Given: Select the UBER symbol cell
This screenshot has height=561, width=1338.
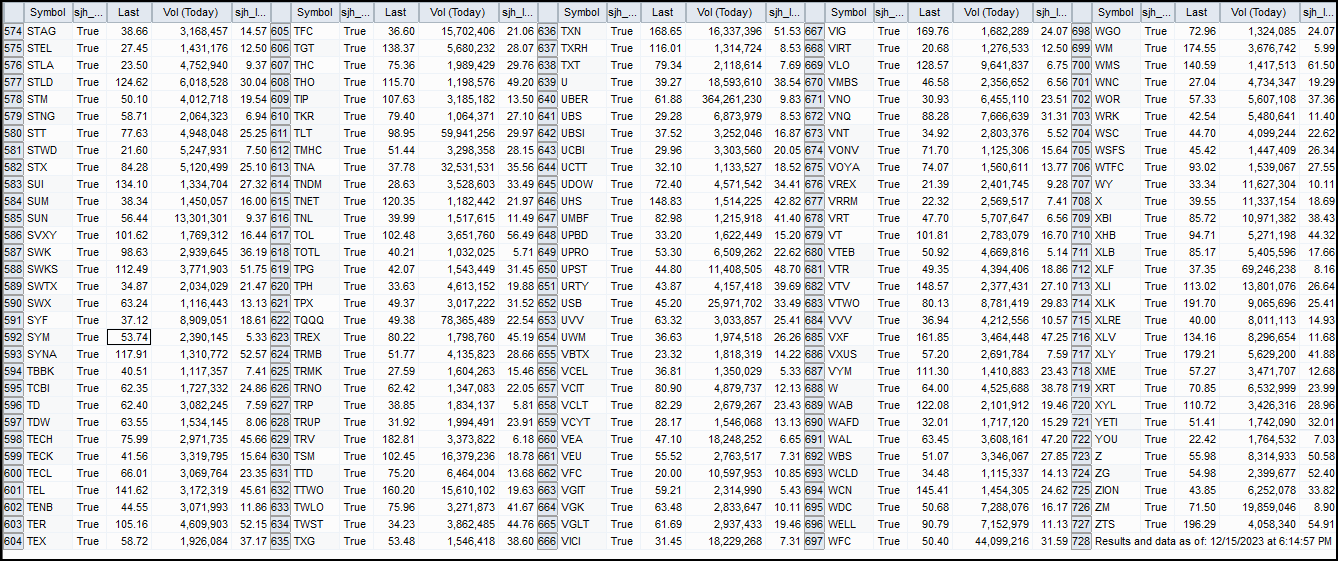Looking at the screenshot, I should 582,100.
